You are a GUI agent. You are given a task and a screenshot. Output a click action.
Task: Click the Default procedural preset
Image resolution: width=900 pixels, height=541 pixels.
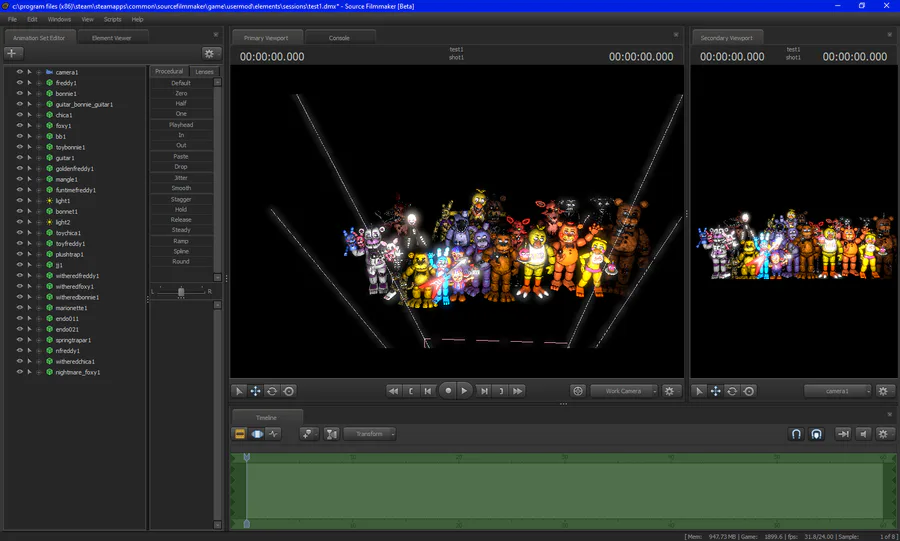[181, 83]
